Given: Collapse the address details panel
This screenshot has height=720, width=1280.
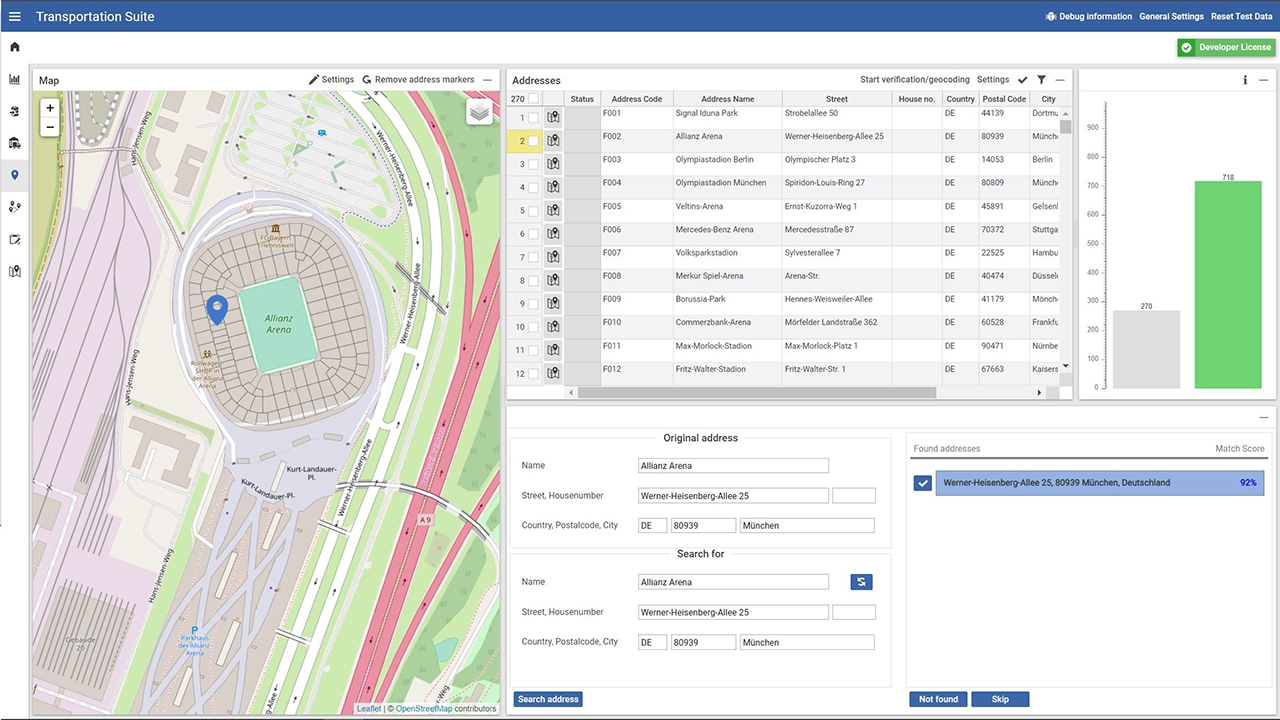Looking at the screenshot, I should [x=1264, y=417].
